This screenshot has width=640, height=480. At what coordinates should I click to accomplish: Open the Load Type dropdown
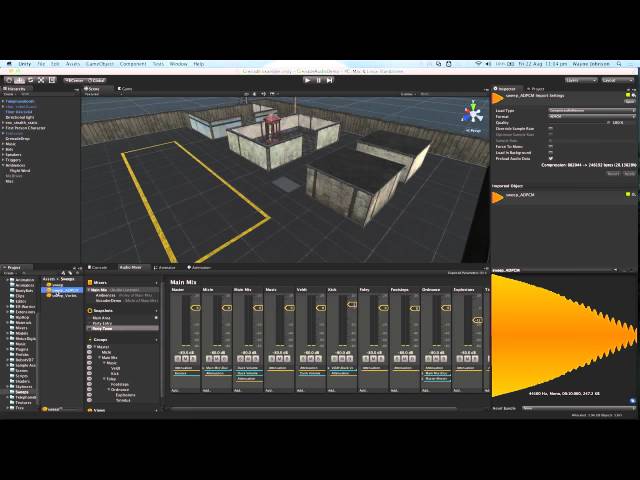click(x=591, y=111)
